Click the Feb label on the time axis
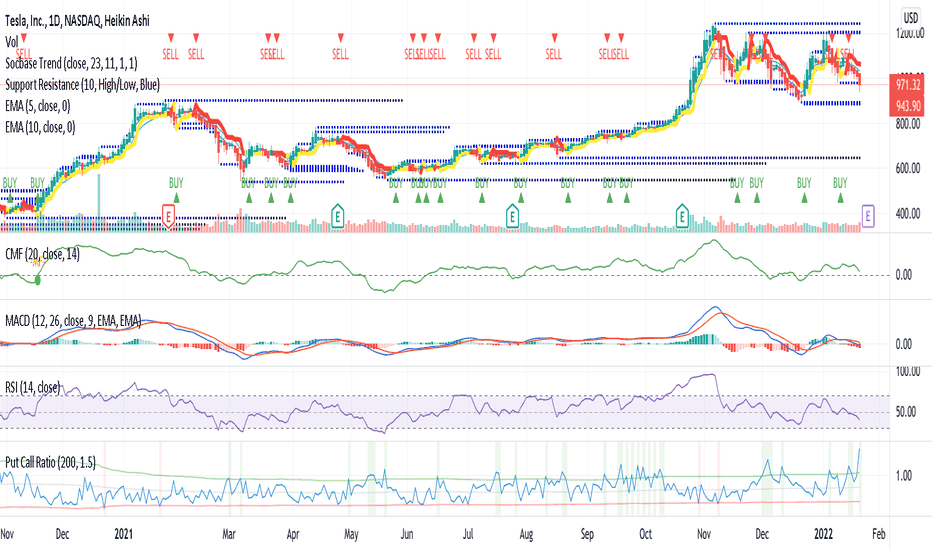Screen dimensions: 932x550 pos(880,533)
